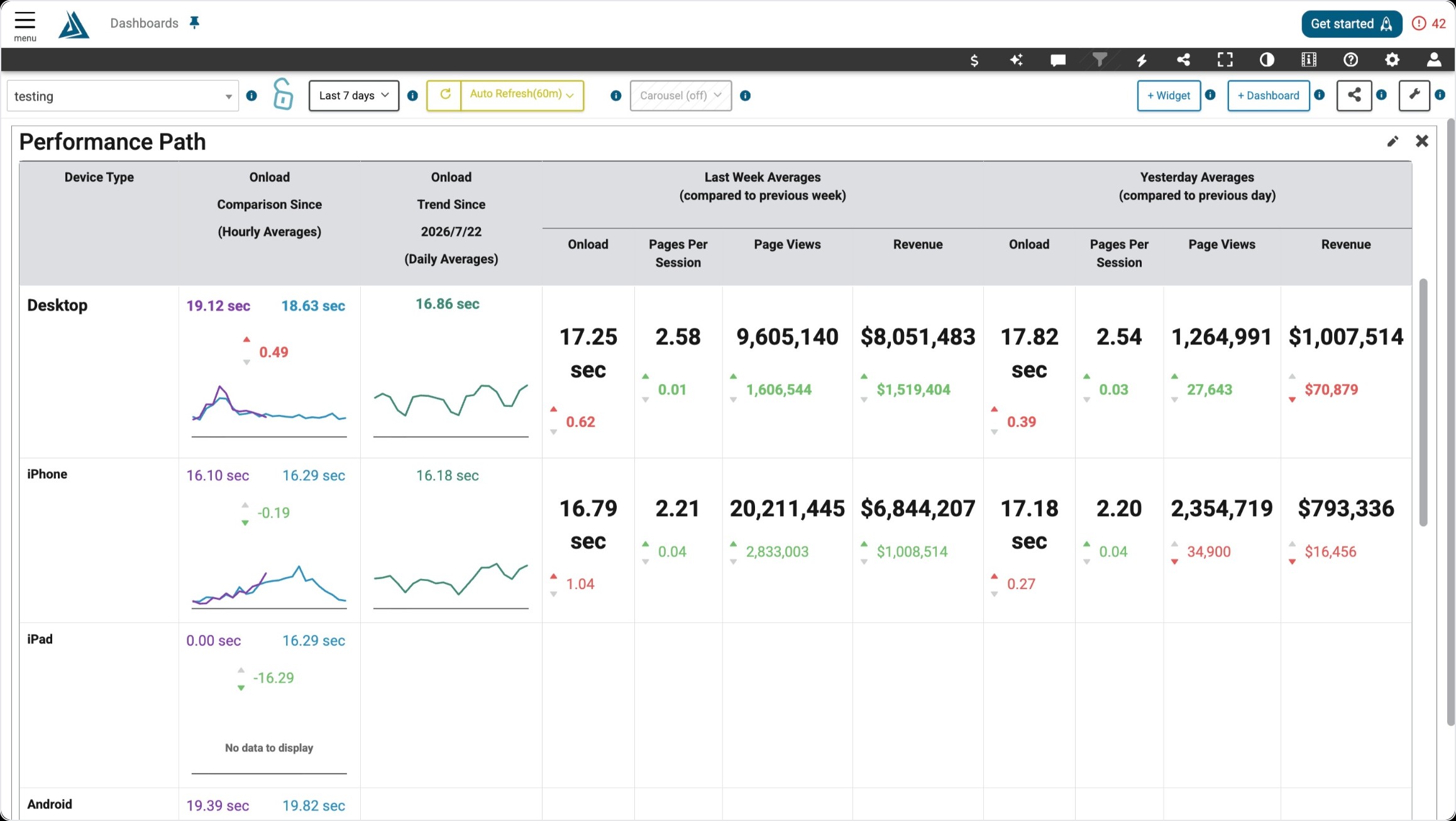Show info next to the Carousel dropdown
This screenshot has height=821, width=1456.
tap(746, 96)
